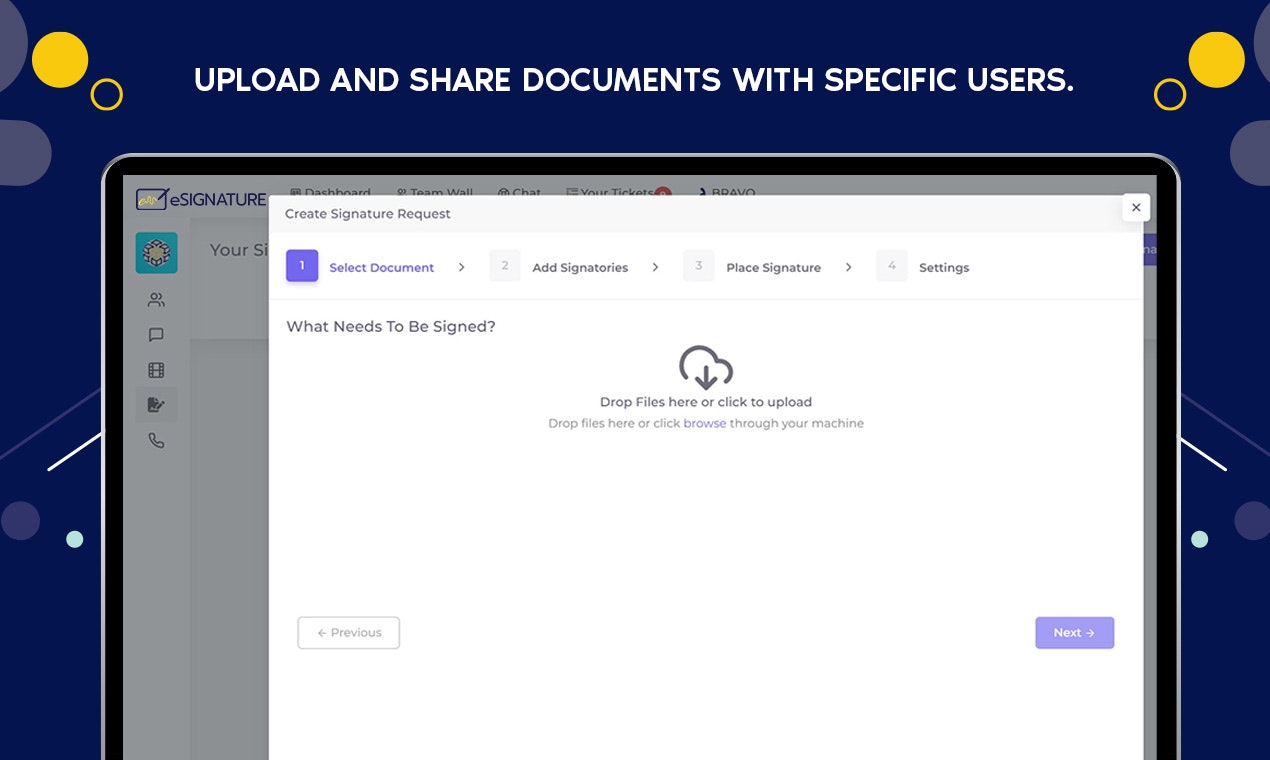Click the 'Create Signature Request' dialog title

(x=368, y=214)
